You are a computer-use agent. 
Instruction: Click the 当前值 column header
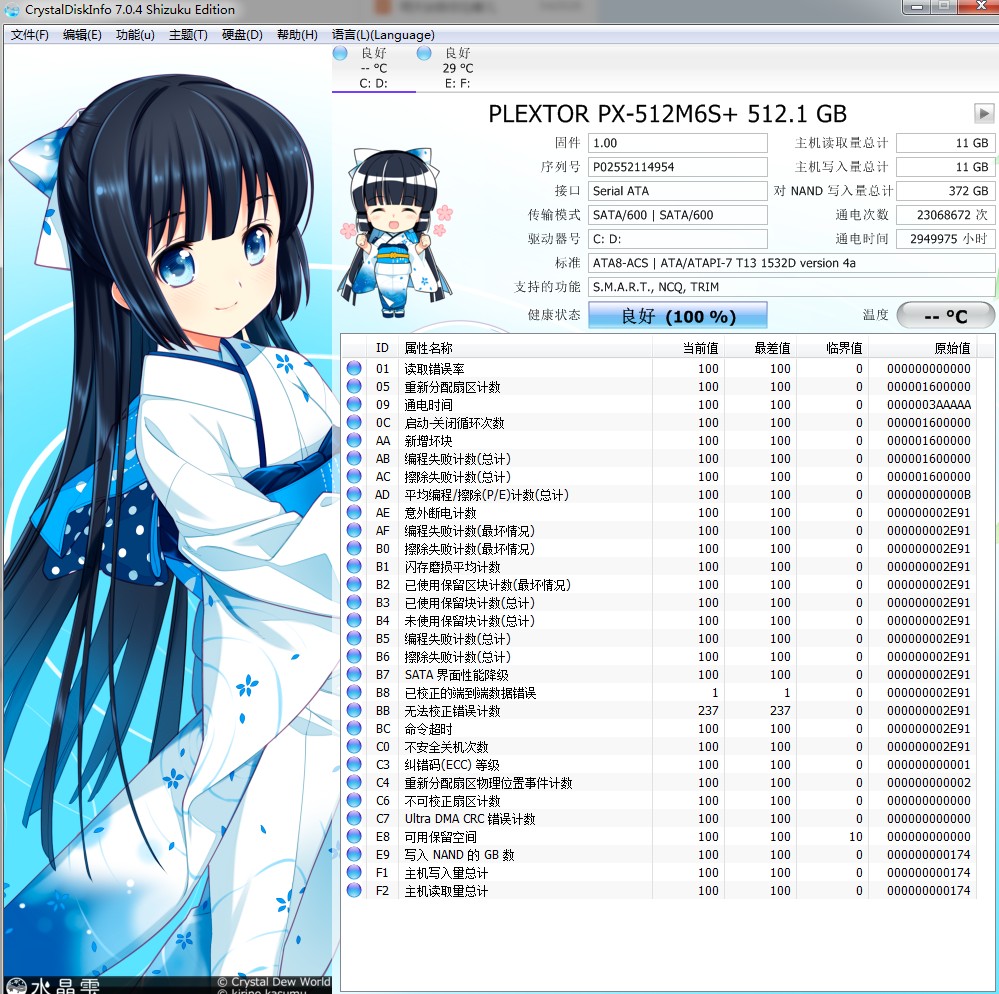(x=688, y=348)
